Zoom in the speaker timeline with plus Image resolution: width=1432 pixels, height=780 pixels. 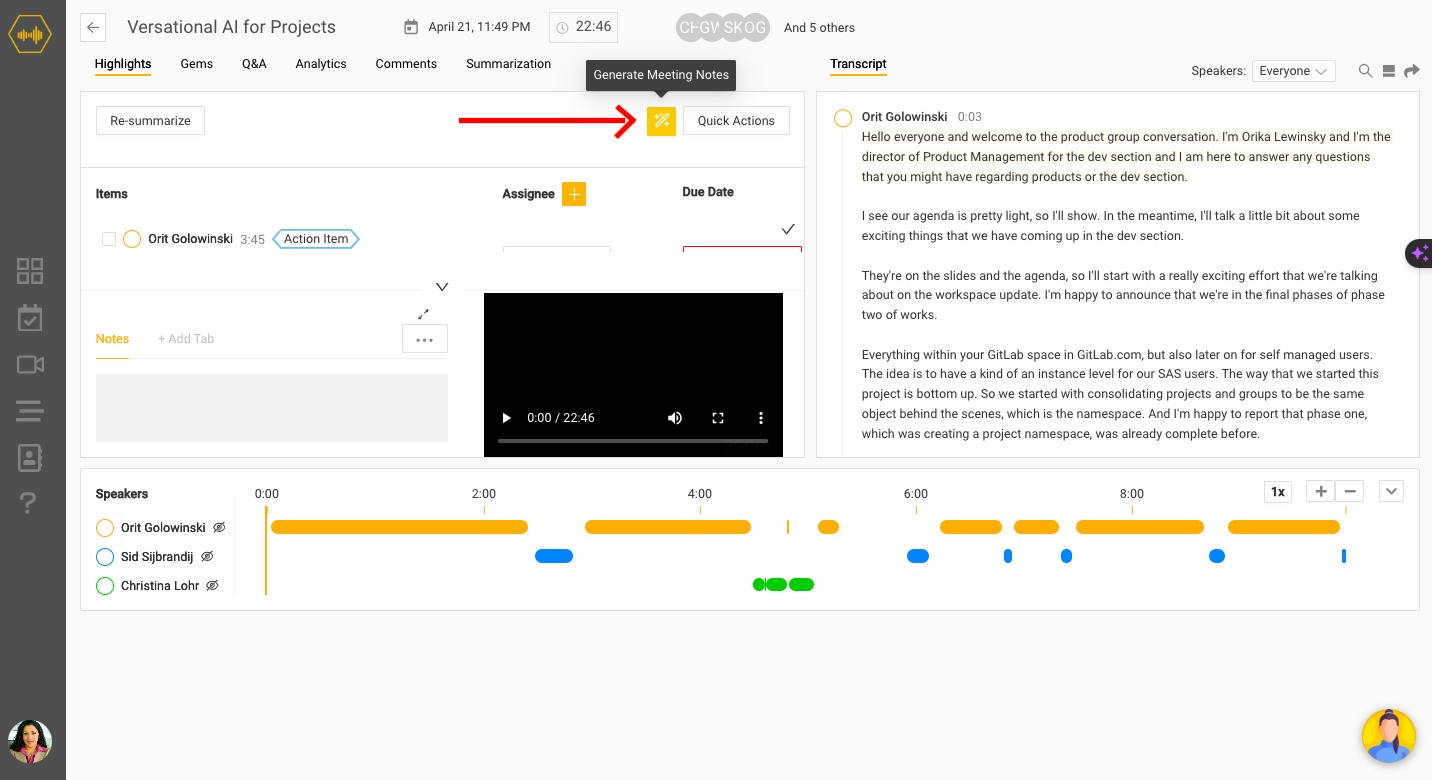click(x=1321, y=491)
